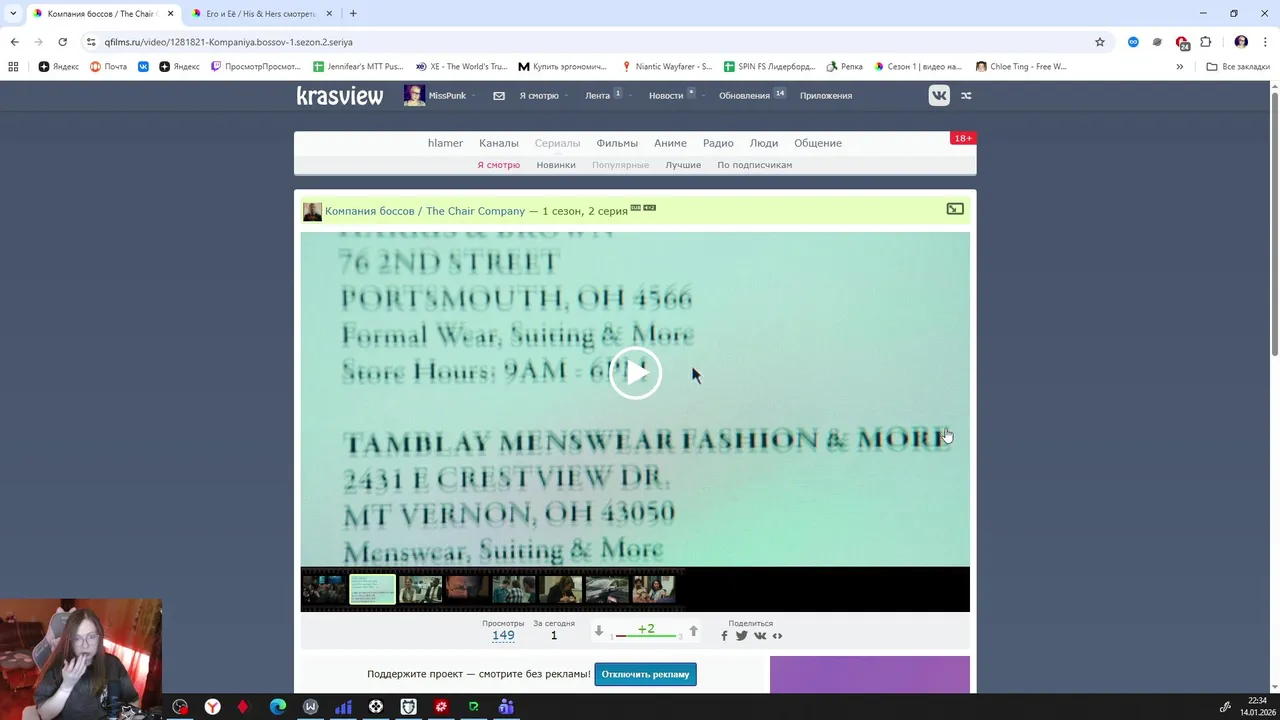Open Microsoft Edge from taskbar

278,707
